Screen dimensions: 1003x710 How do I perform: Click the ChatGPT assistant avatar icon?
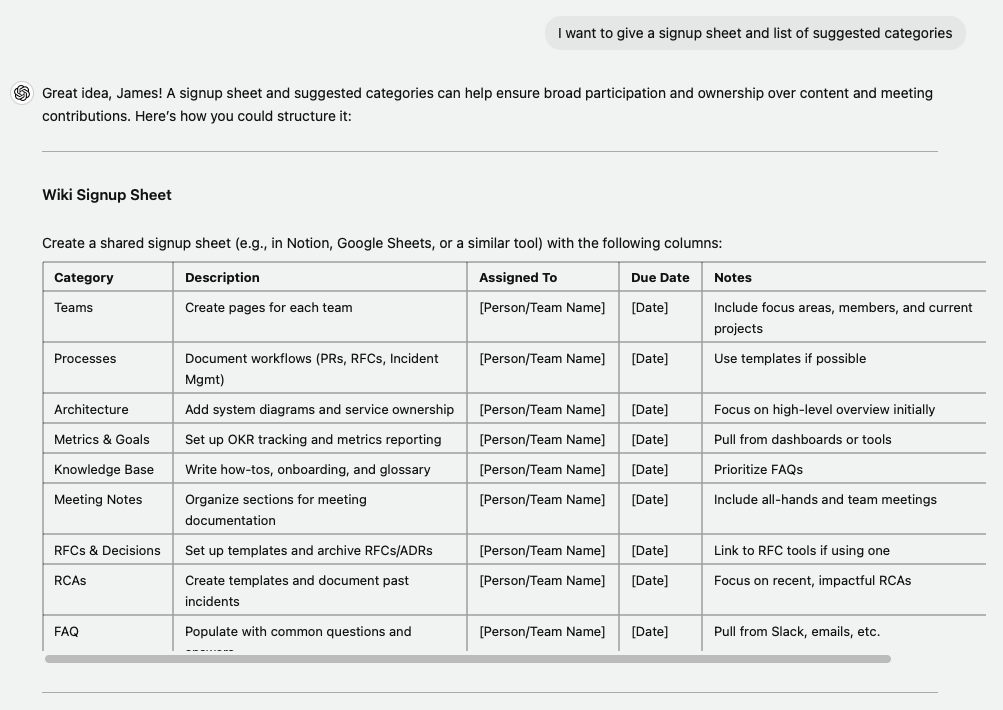click(x=20, y=93)
